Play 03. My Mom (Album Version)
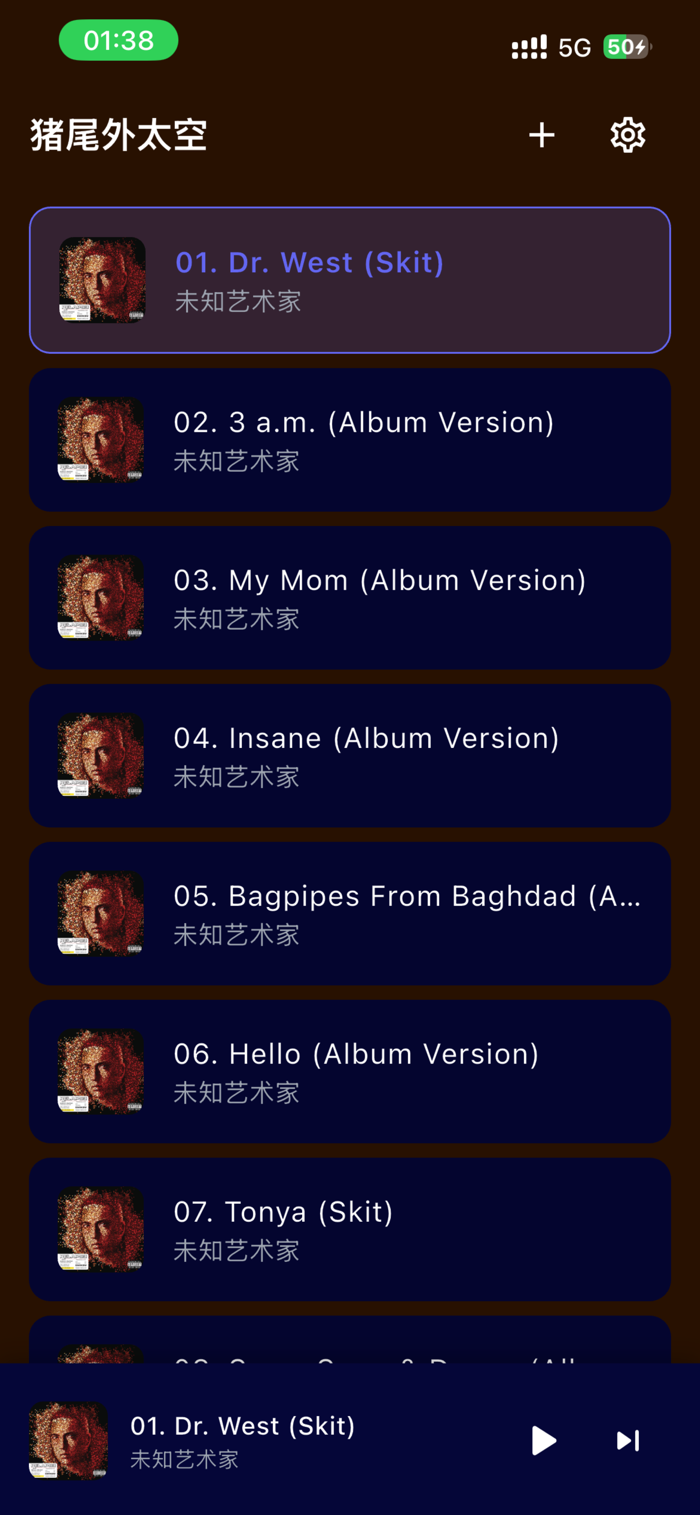This screenshot has height=1515, width=700. 350,598
